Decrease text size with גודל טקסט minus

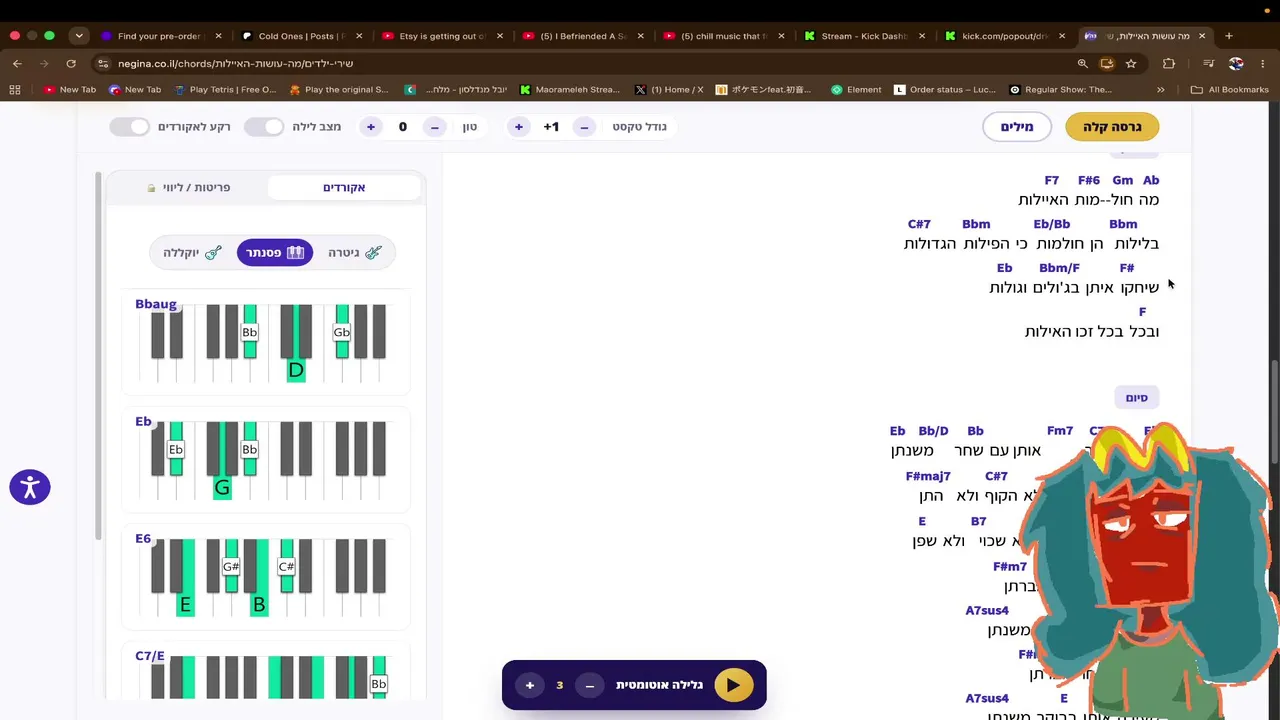(584, 127)
